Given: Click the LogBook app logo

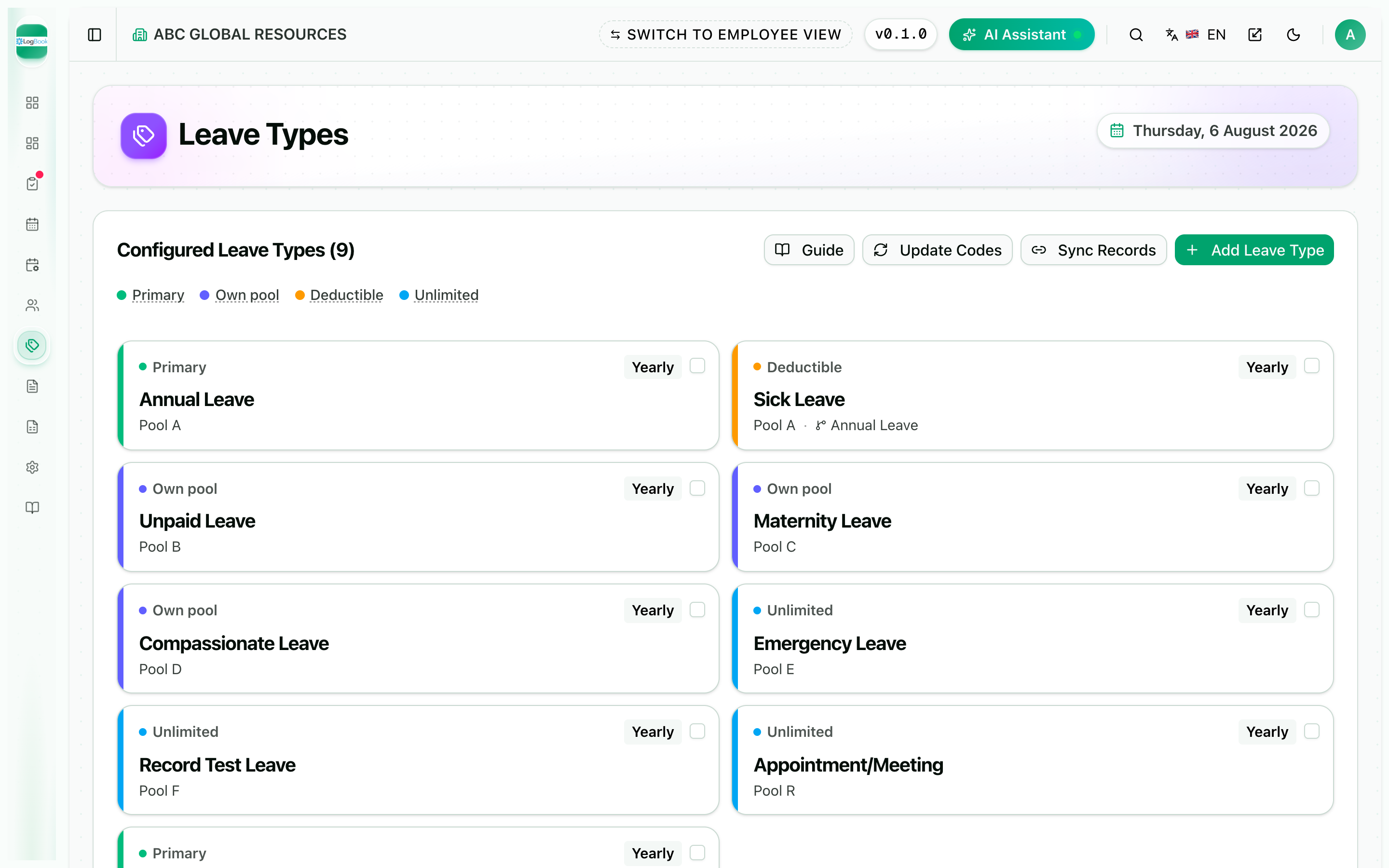Looking at the screenshot, I should pos(31,41).
